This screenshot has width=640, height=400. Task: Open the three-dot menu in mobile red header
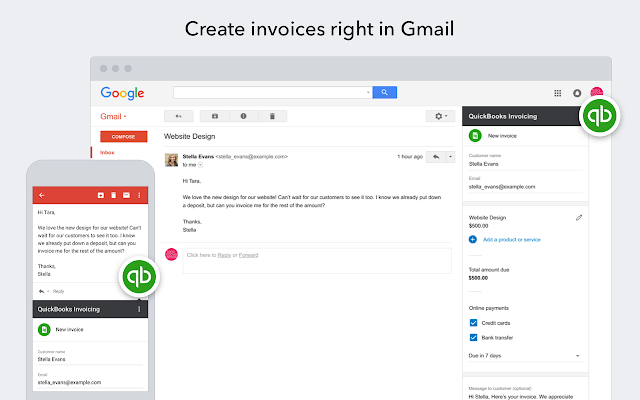[x=139, y=196]
